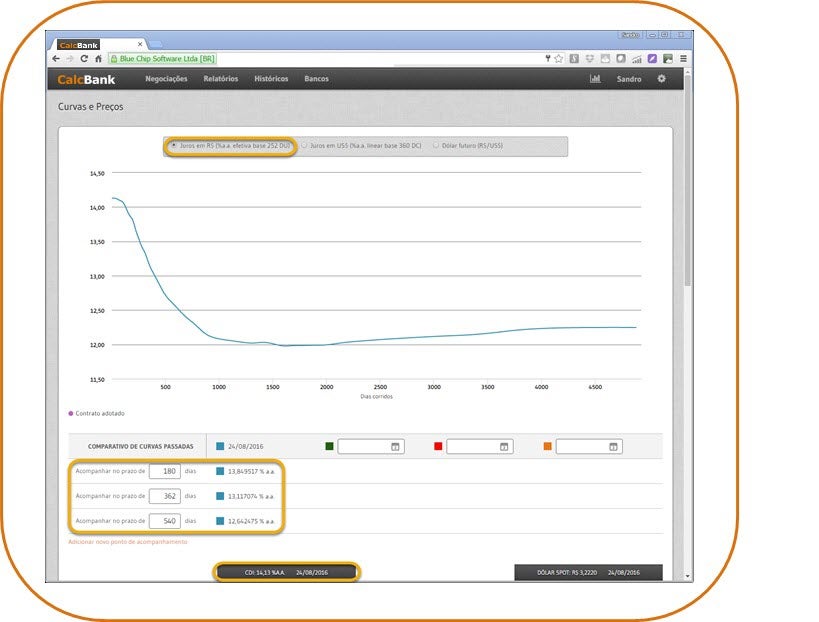819x622 pixels.
Task: Click the browser home button
Action: tap(98, 59)
